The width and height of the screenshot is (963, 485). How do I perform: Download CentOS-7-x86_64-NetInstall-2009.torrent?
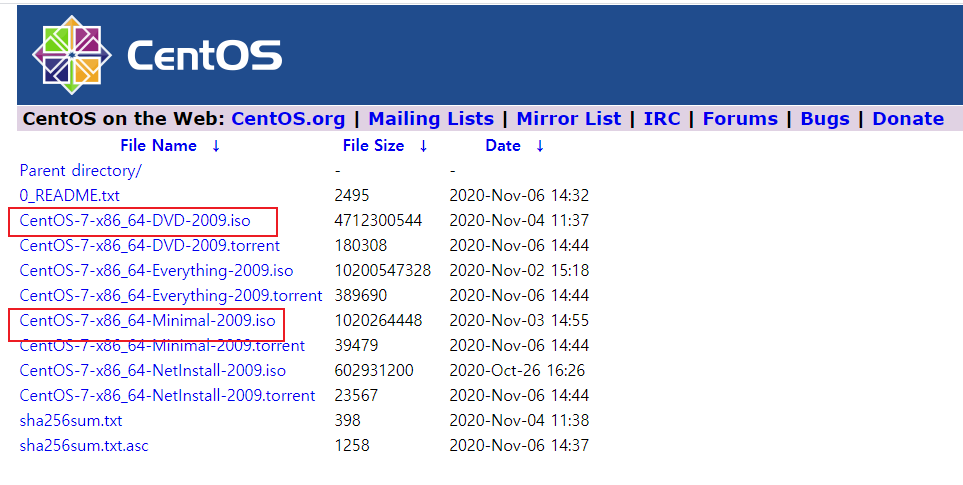click(x=168, y=396)
